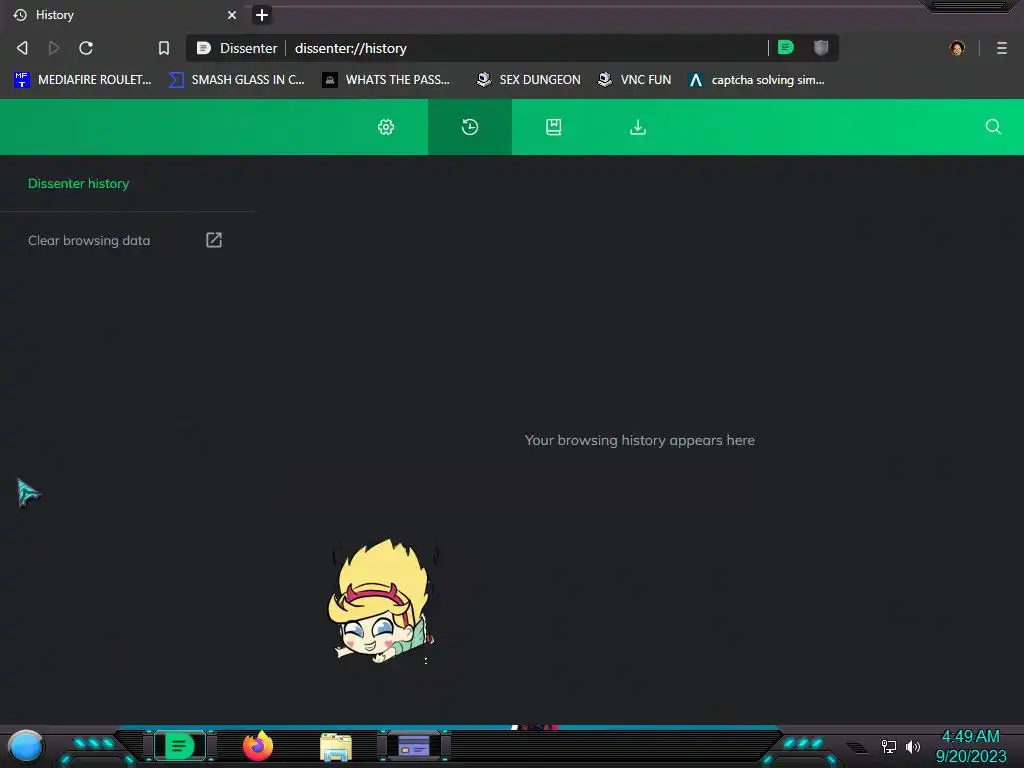1024x768 pixels.
Task: Open Settings via gear icon
Action: [386, 127]
